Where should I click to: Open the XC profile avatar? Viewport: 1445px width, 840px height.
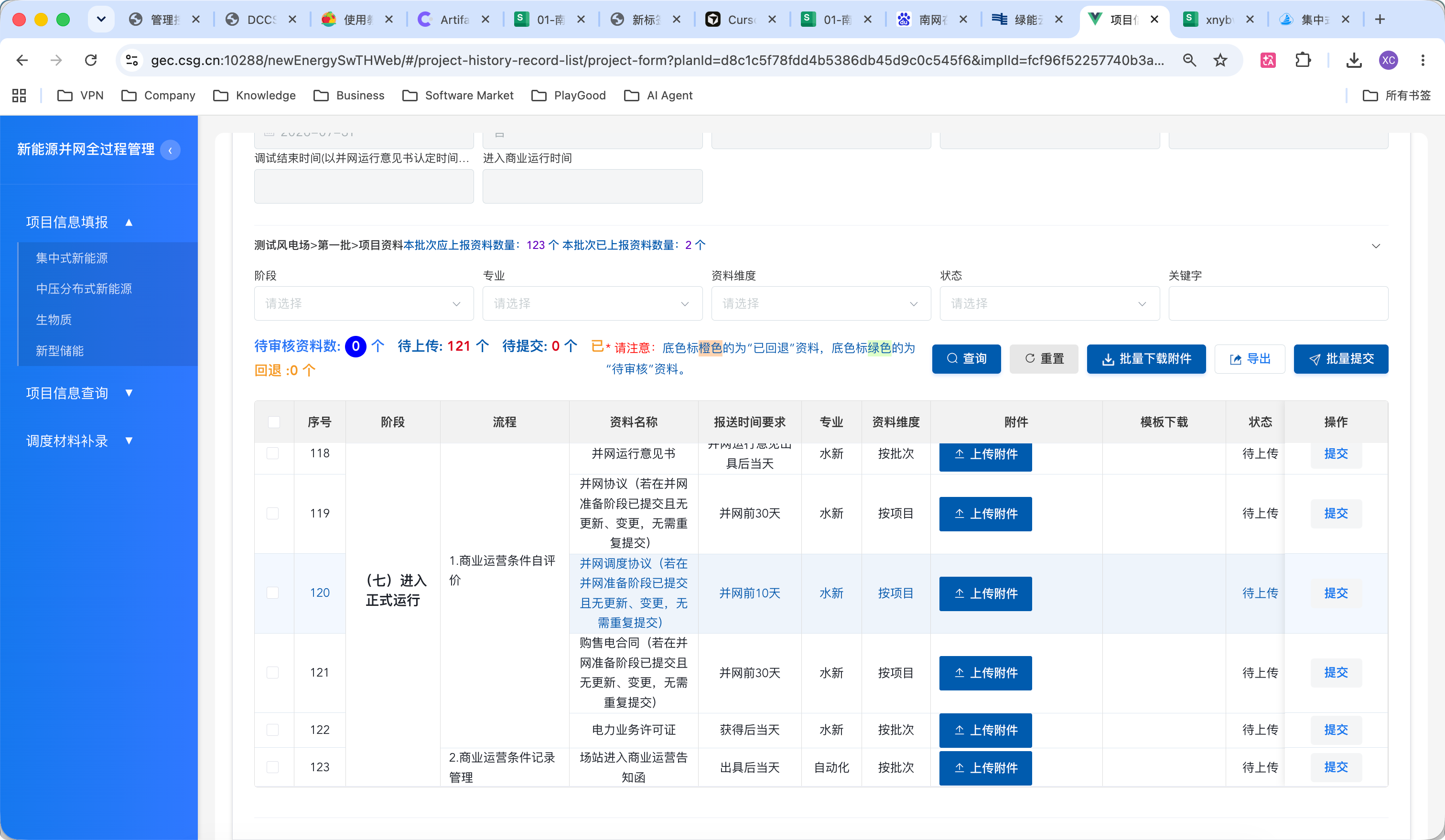[x=1388, y=60]
